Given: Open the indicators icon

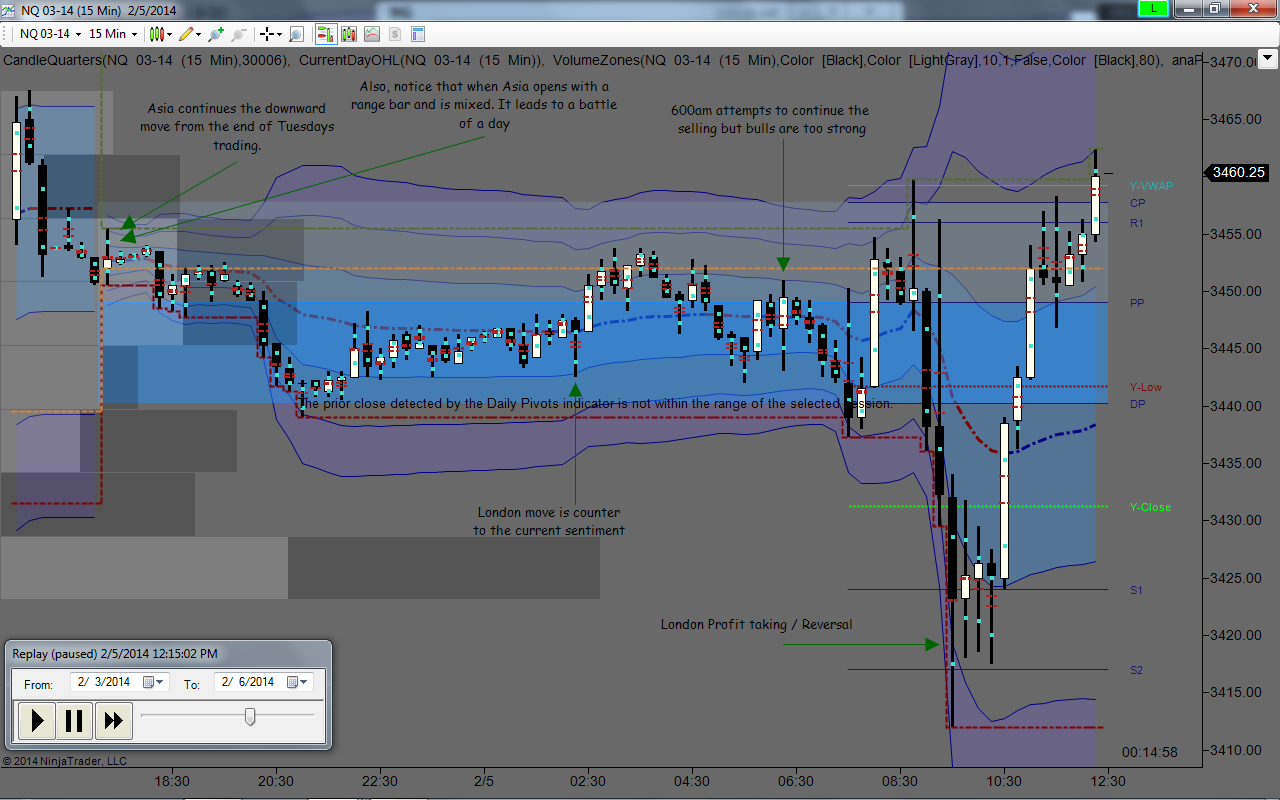Looking at the screenshot, I should pos(372,34).
